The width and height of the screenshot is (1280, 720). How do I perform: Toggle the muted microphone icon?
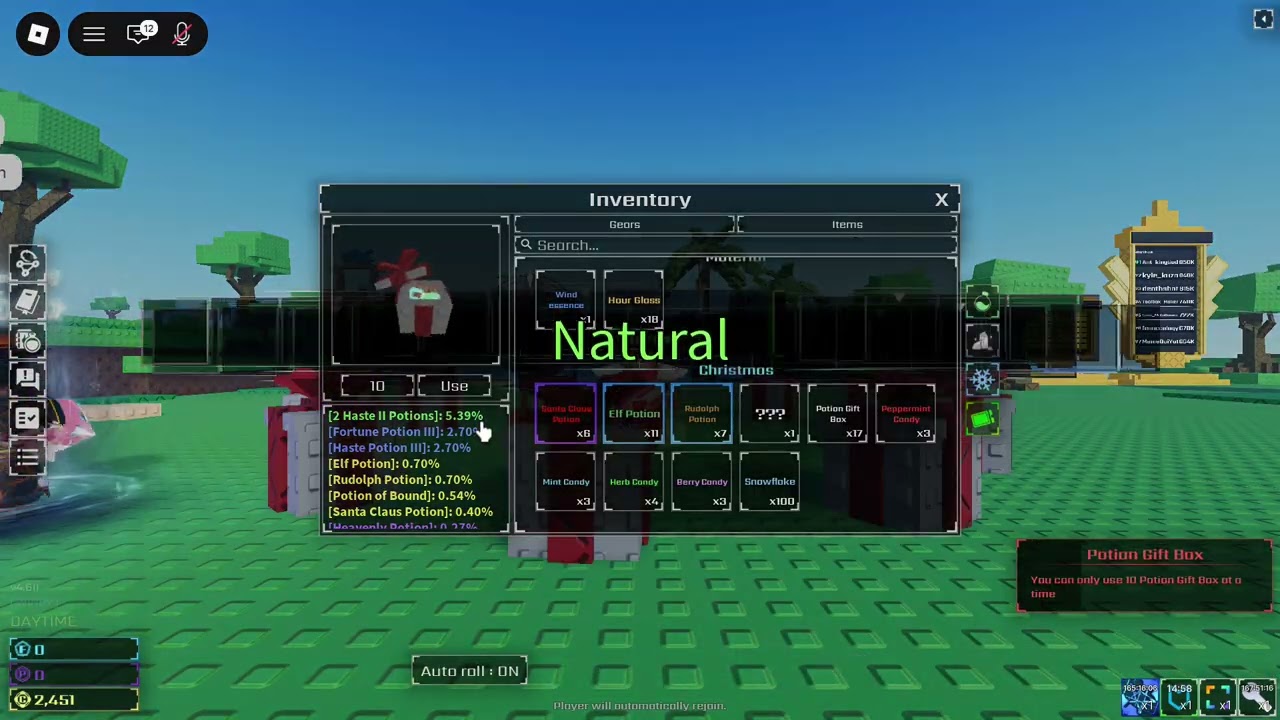[x=182, y=34]
